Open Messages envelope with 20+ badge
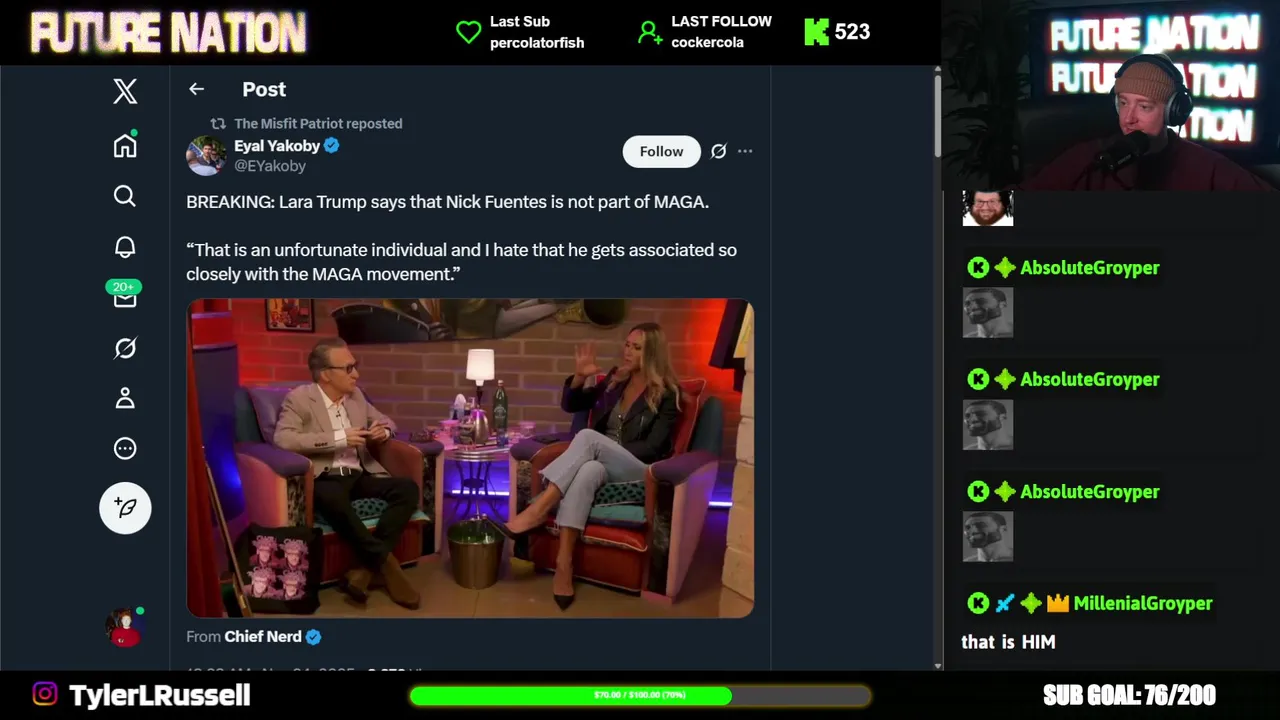The width and height of the screenshot is (1280, 720). [125, 295]
